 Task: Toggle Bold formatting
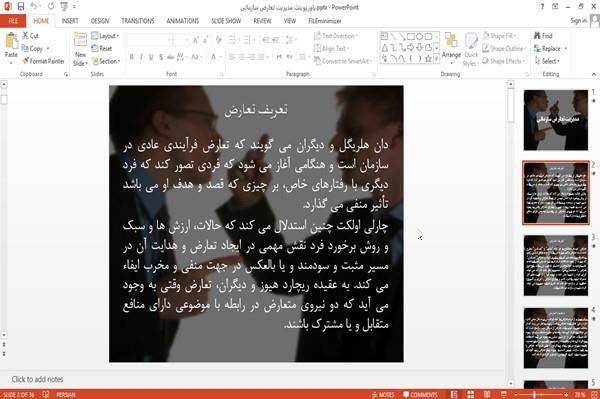pyautogui.click(x=132, y=57)
